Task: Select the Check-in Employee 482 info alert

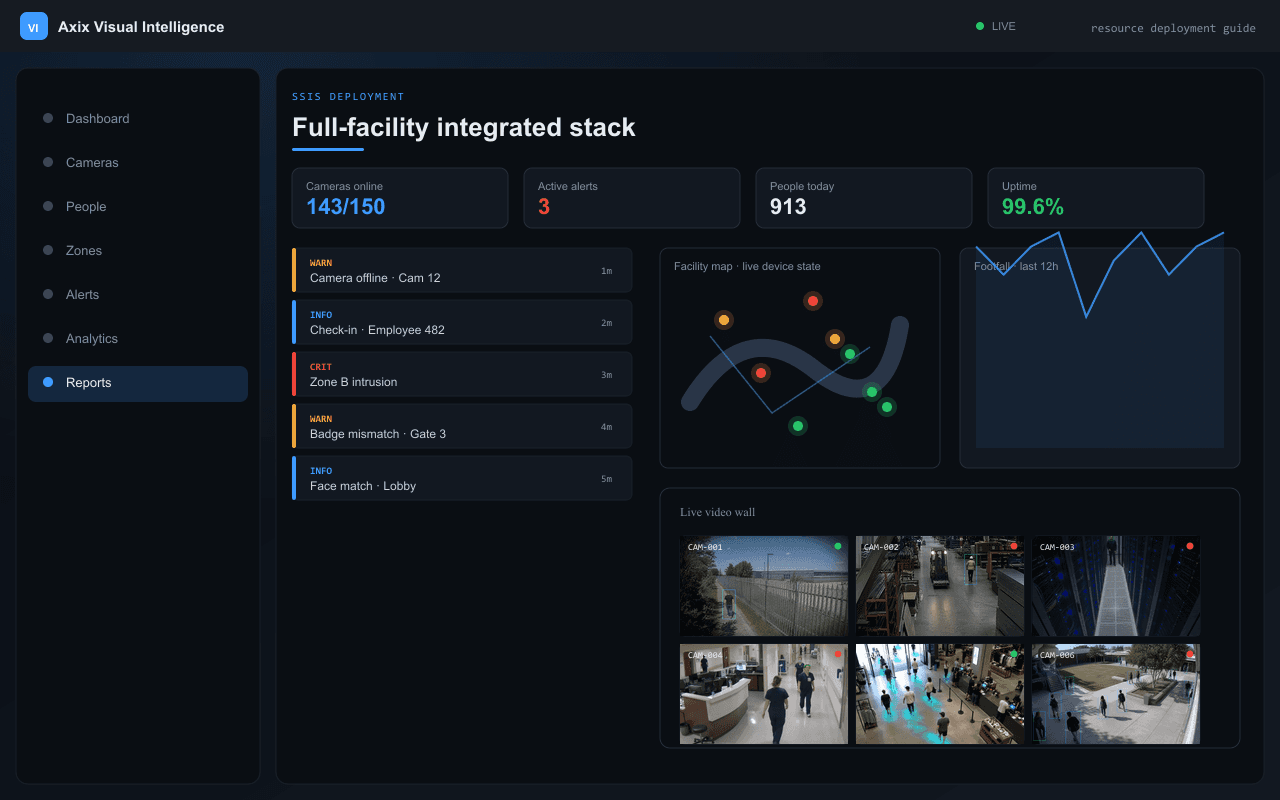Action: click(x=462, y=322)
